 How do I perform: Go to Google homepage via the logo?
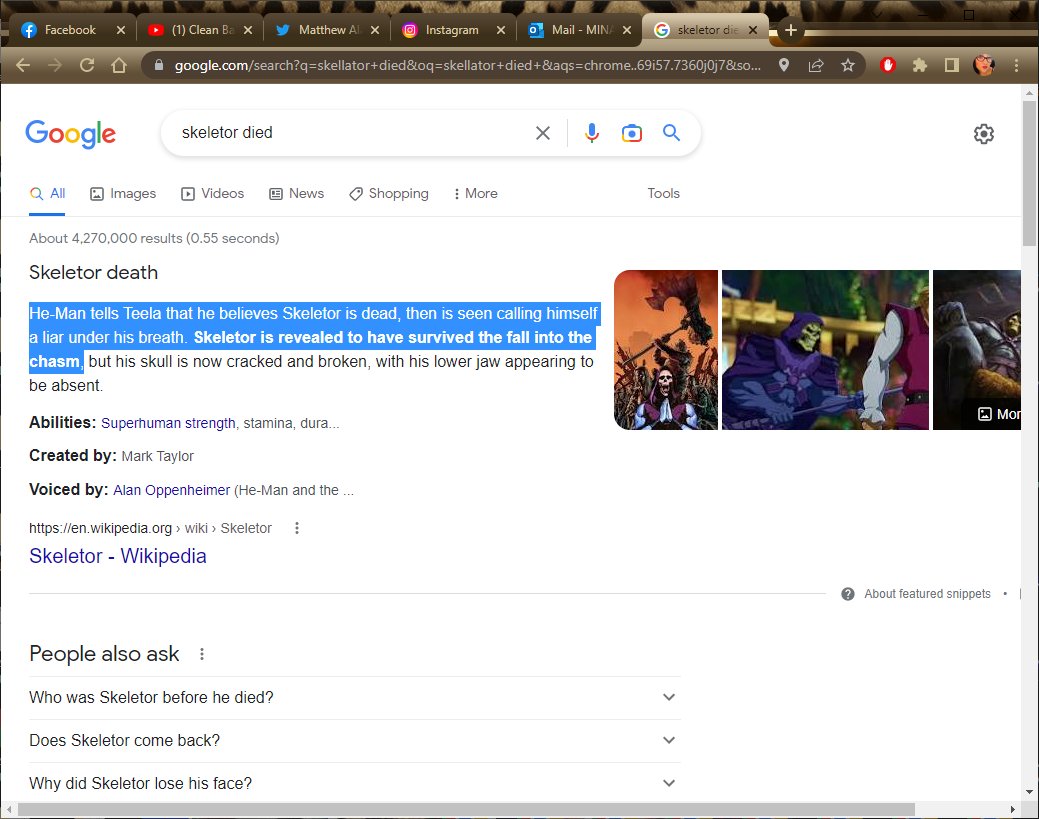(x=71, y=134)
